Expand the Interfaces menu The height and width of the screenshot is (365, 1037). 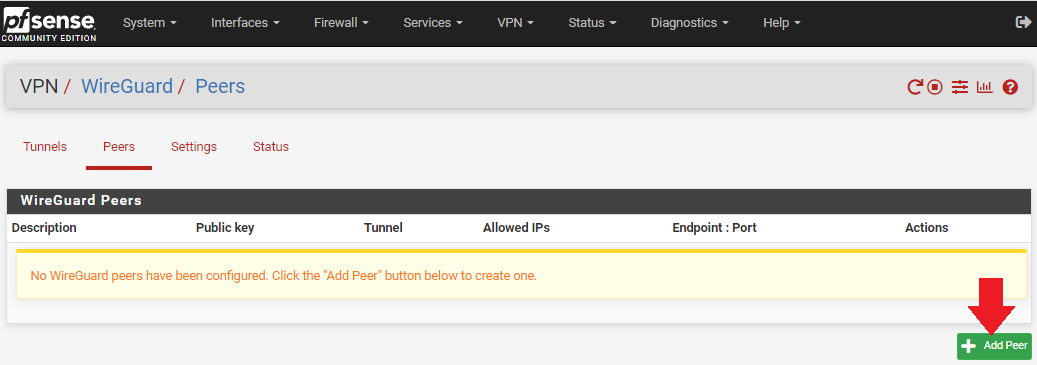click(x=245, y=22)
